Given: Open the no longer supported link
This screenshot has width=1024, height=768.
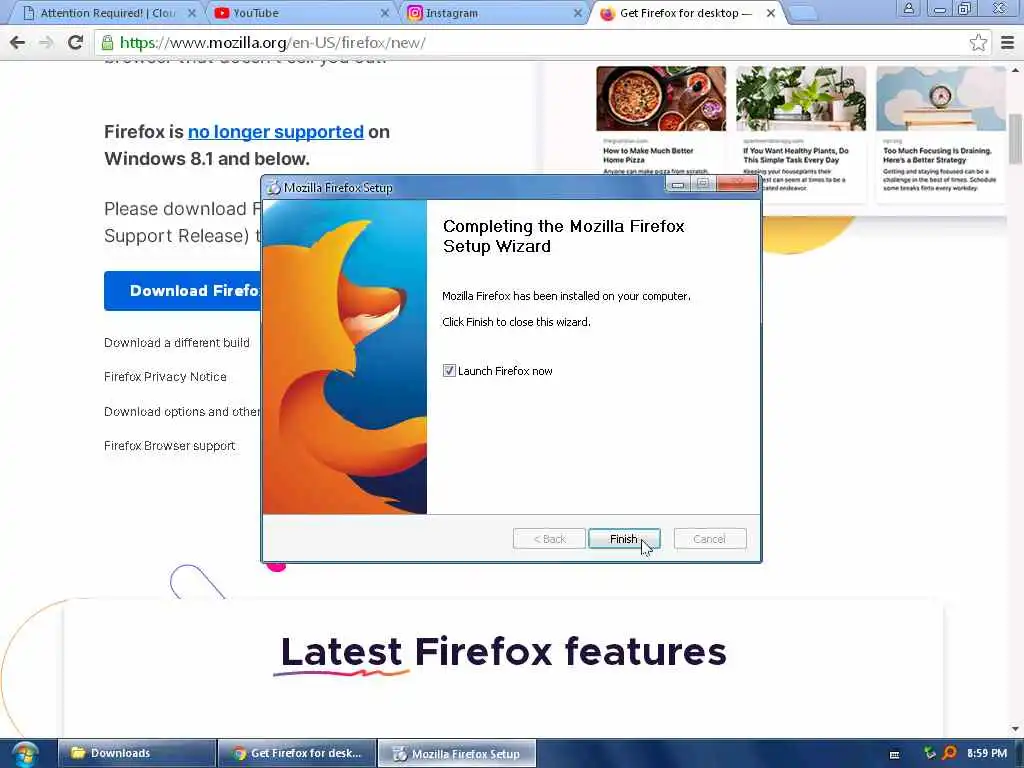Looking at the screenshot, I should 276,132.
